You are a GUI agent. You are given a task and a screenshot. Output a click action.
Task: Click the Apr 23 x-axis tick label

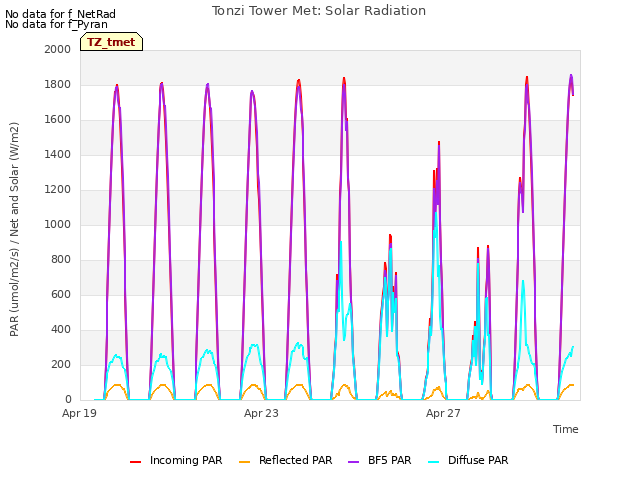(261, 413)
